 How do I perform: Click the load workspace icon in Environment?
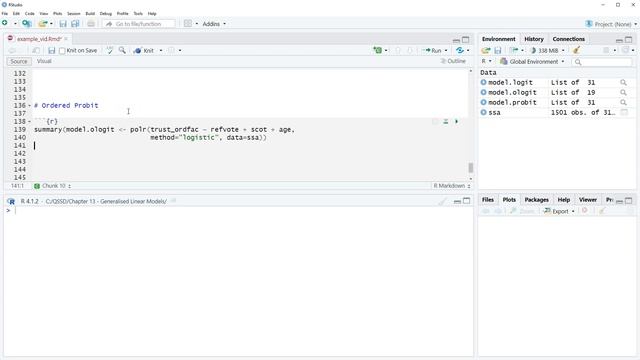(485, 50)
